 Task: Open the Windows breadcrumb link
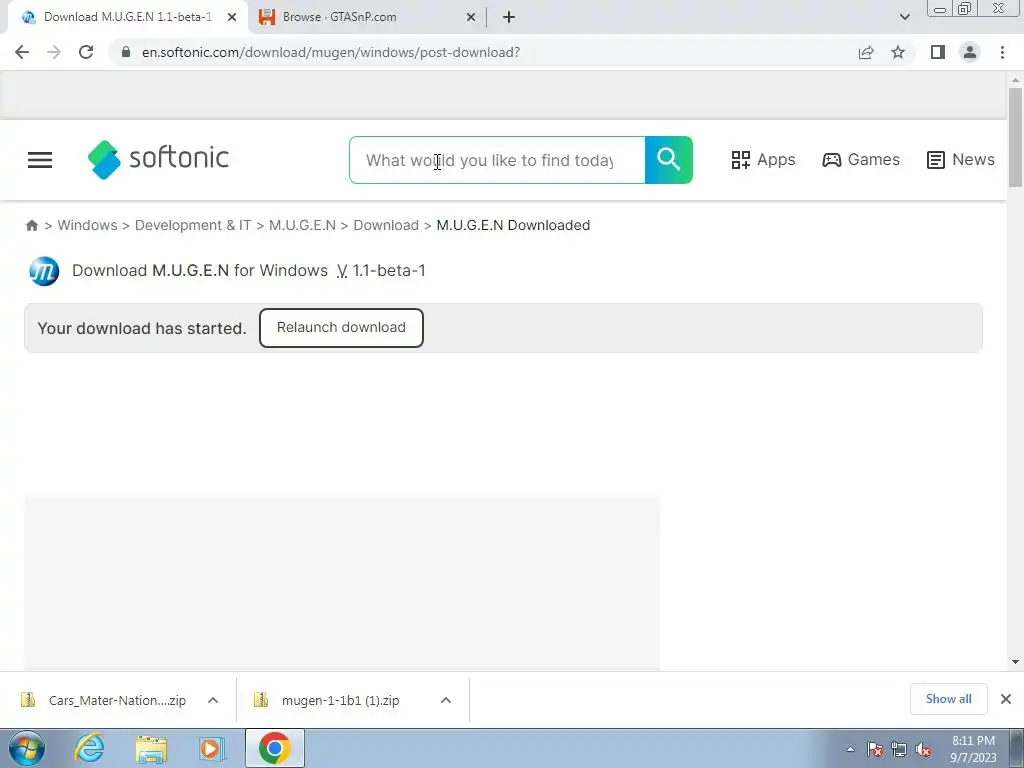coord(88,225)
